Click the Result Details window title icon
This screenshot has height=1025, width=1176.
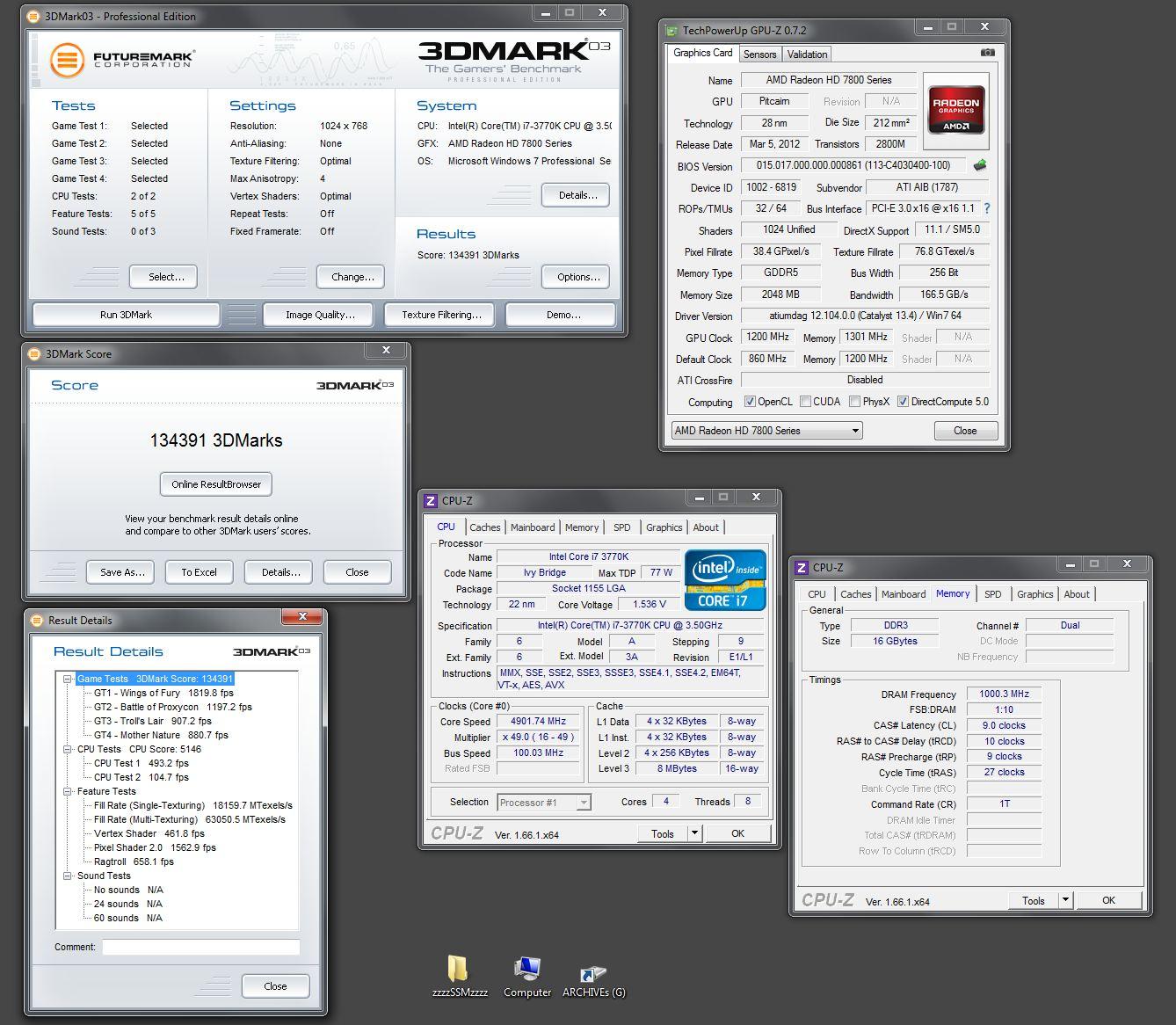tap(37, 620)
